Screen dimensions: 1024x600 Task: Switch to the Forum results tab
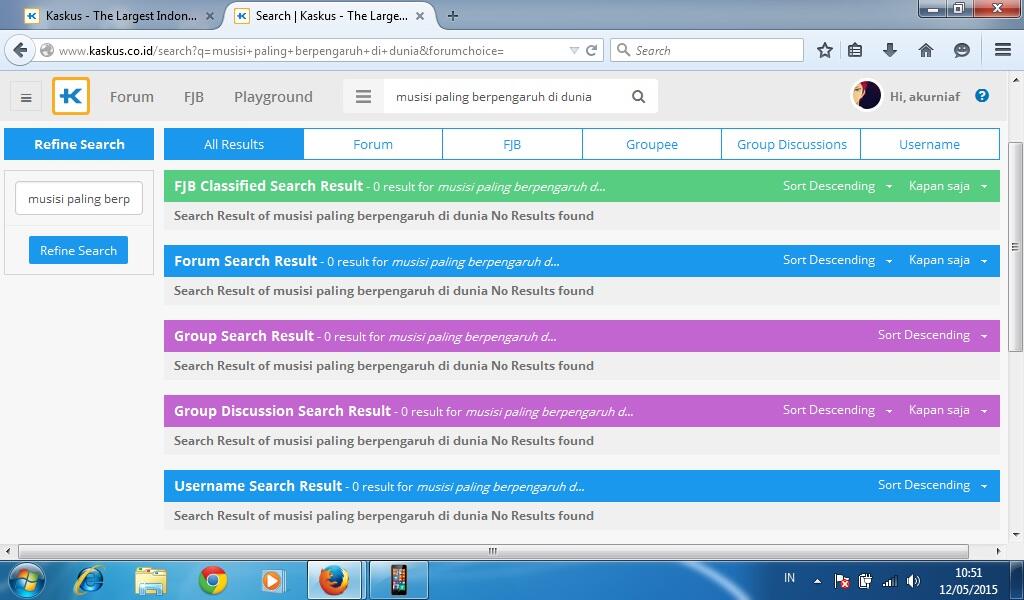tap(373, 144)
